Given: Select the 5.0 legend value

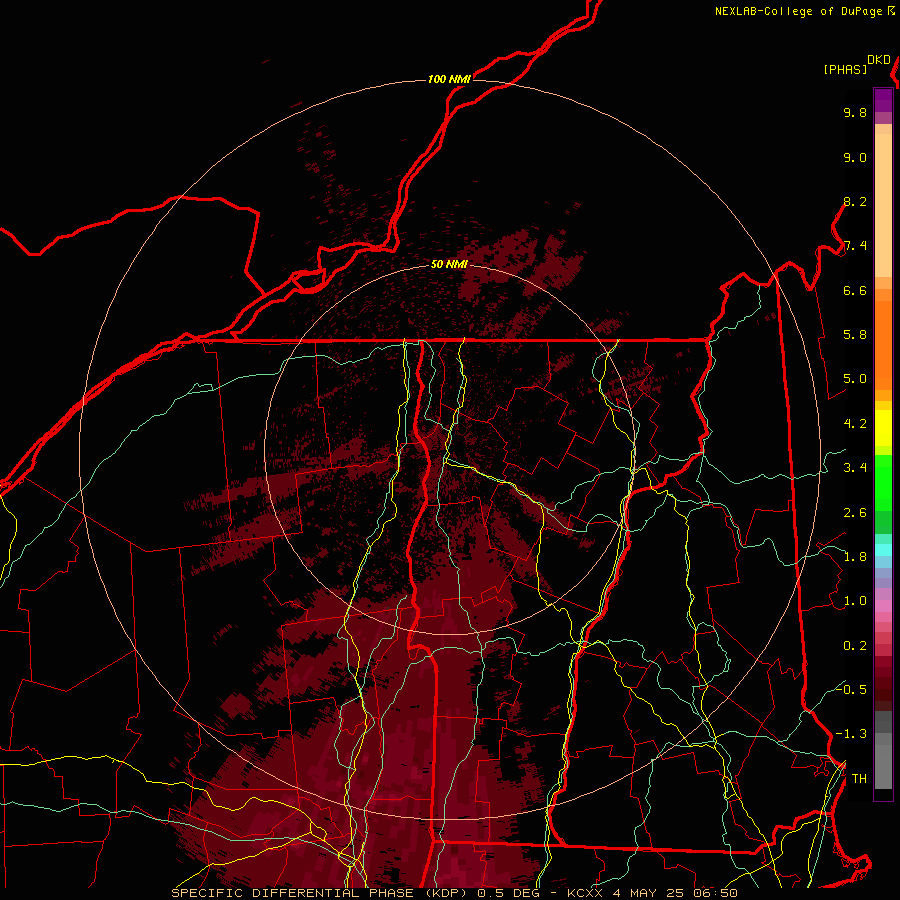Looking at the screenshot, I should click(855, 379).
